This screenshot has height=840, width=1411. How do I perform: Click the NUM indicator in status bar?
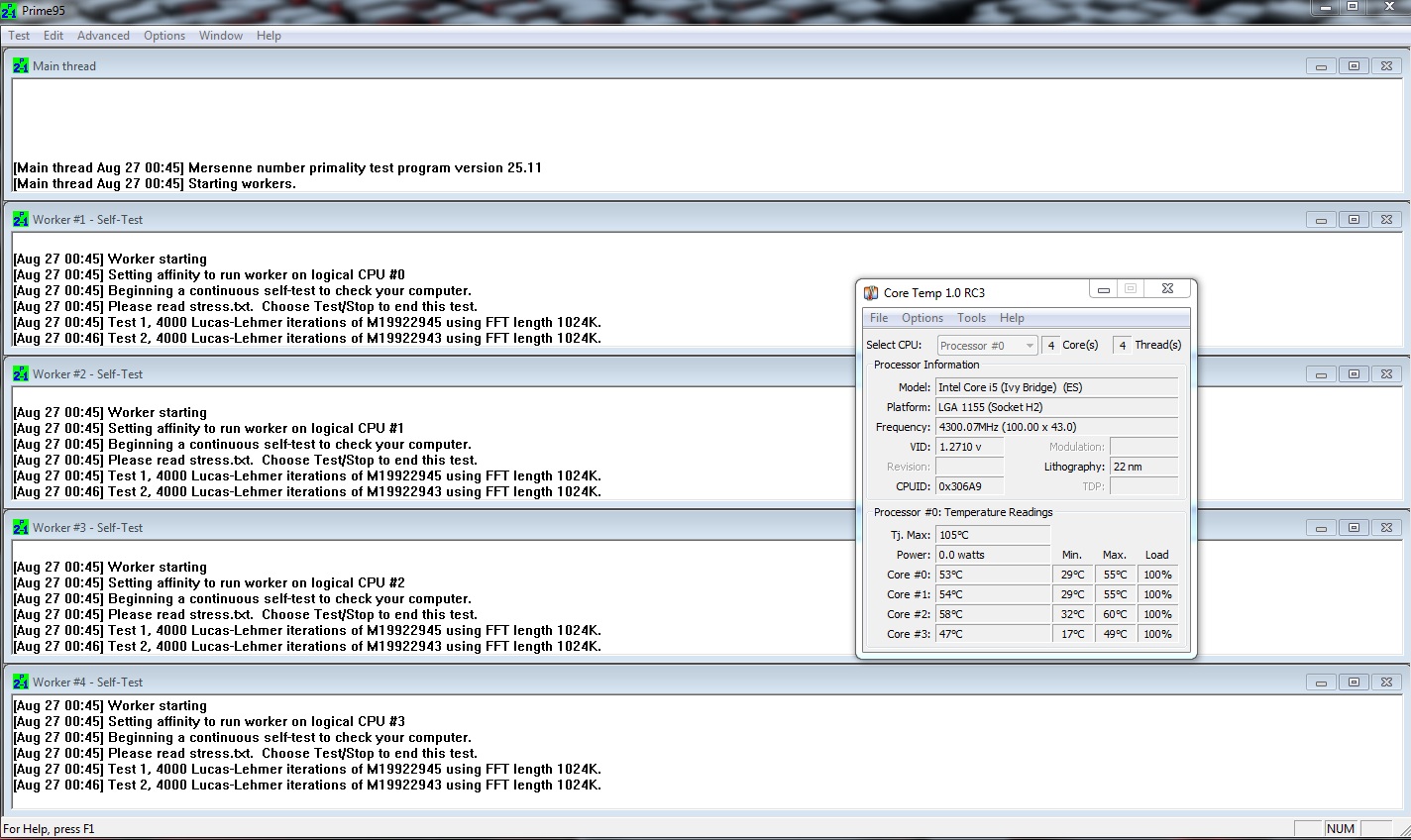[1341, 829]
